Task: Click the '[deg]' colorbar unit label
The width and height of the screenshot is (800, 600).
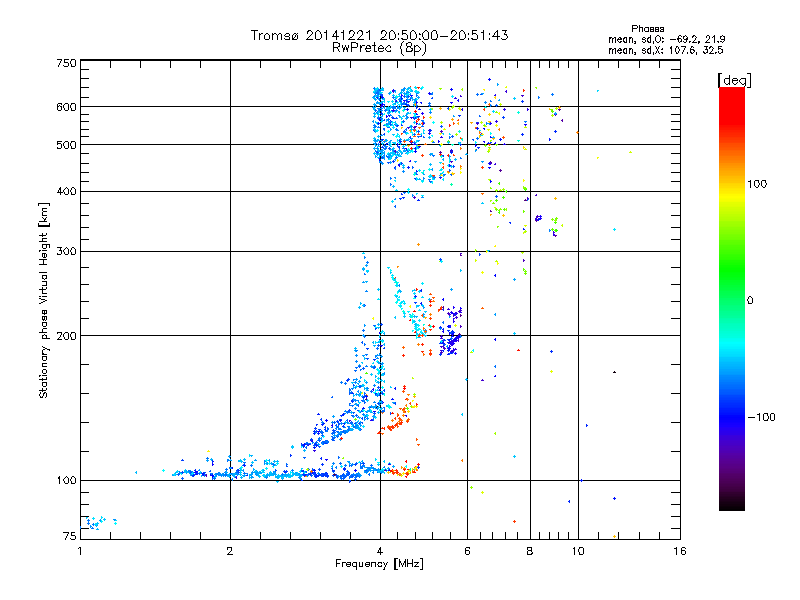Action: (x=734, y=80)
